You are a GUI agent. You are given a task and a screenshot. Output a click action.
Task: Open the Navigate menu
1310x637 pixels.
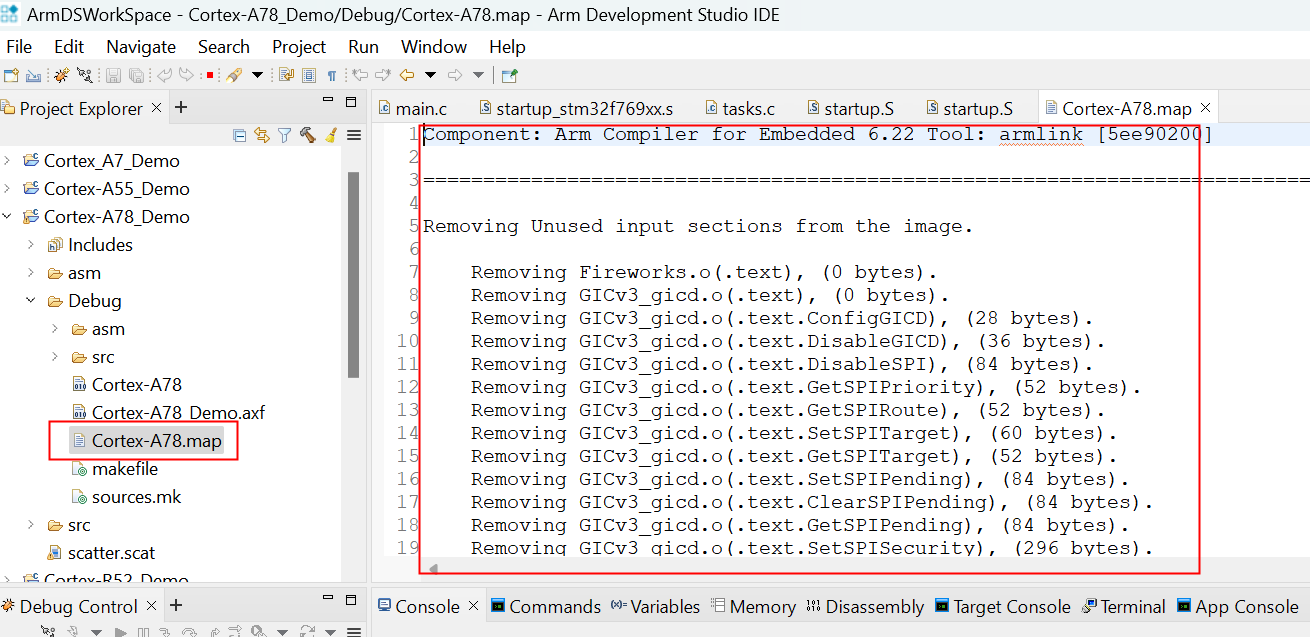(x=141, y=47)
